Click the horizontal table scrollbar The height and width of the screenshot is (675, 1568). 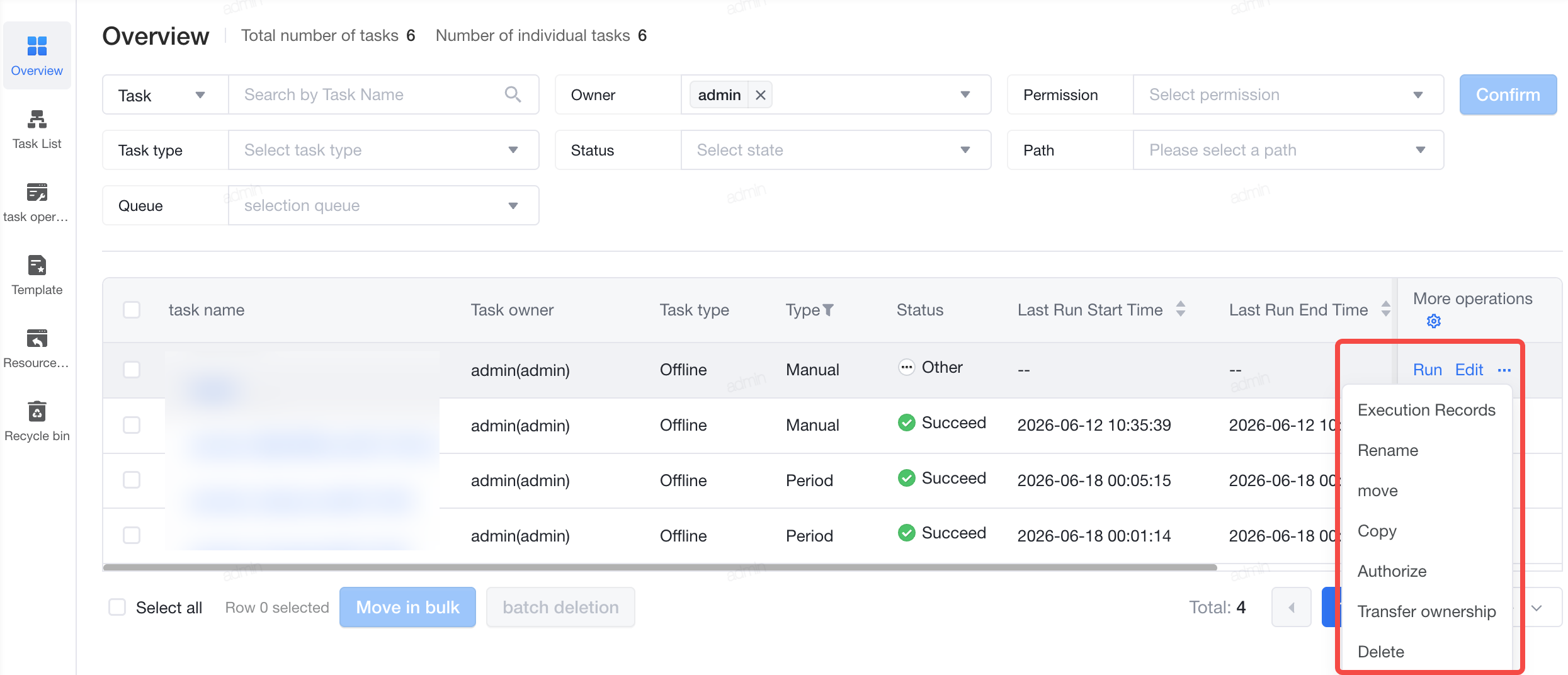pos(660,567)
